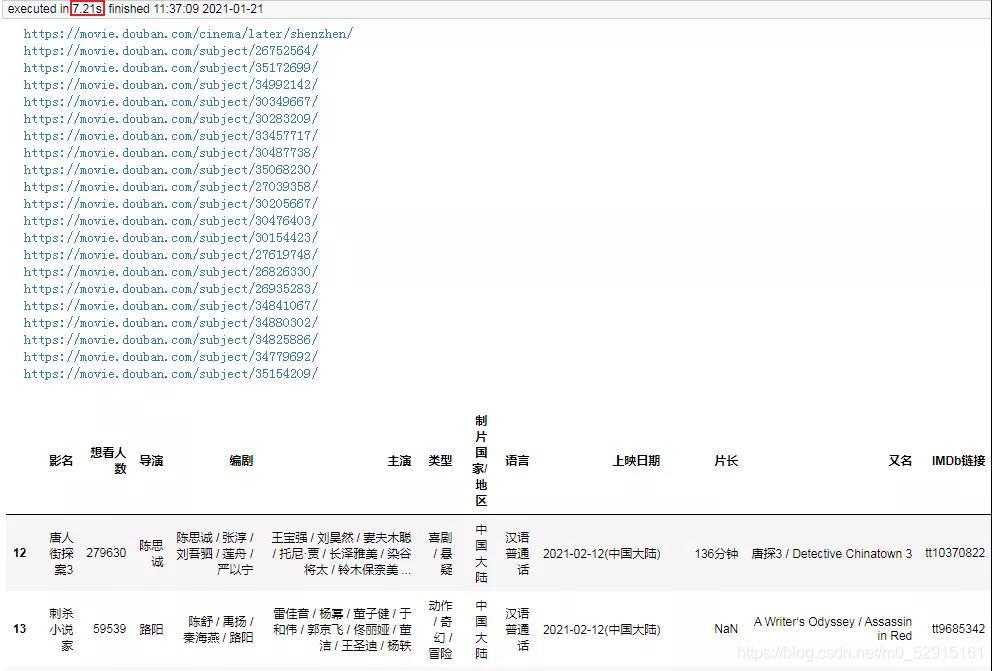This screenshot has width=992, height=671.
Task: Open the subject/30154423 link
Action: tap(171, 238)
